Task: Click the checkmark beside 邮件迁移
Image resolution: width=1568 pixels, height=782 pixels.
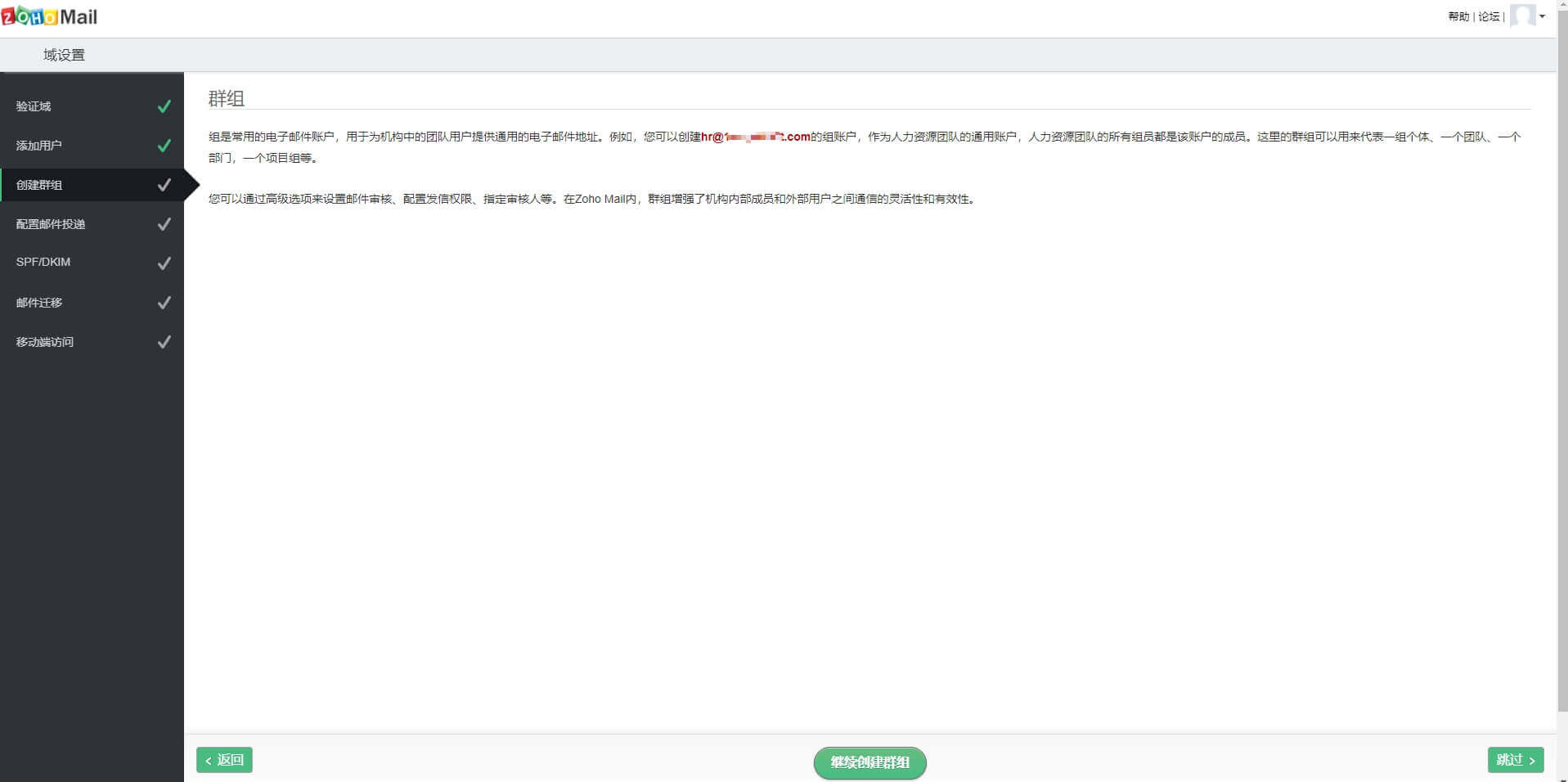Action: coord(164,302)
